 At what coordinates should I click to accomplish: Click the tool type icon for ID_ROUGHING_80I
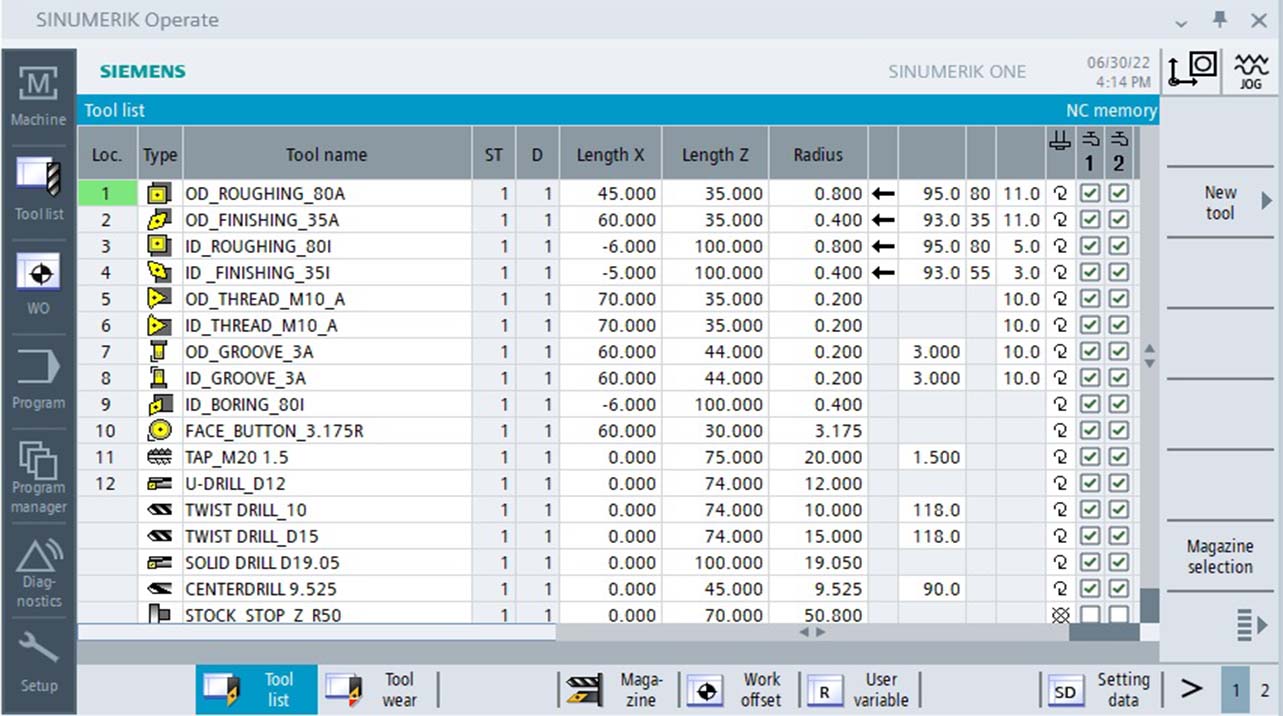pyautogui.click(x=158, y=246)
